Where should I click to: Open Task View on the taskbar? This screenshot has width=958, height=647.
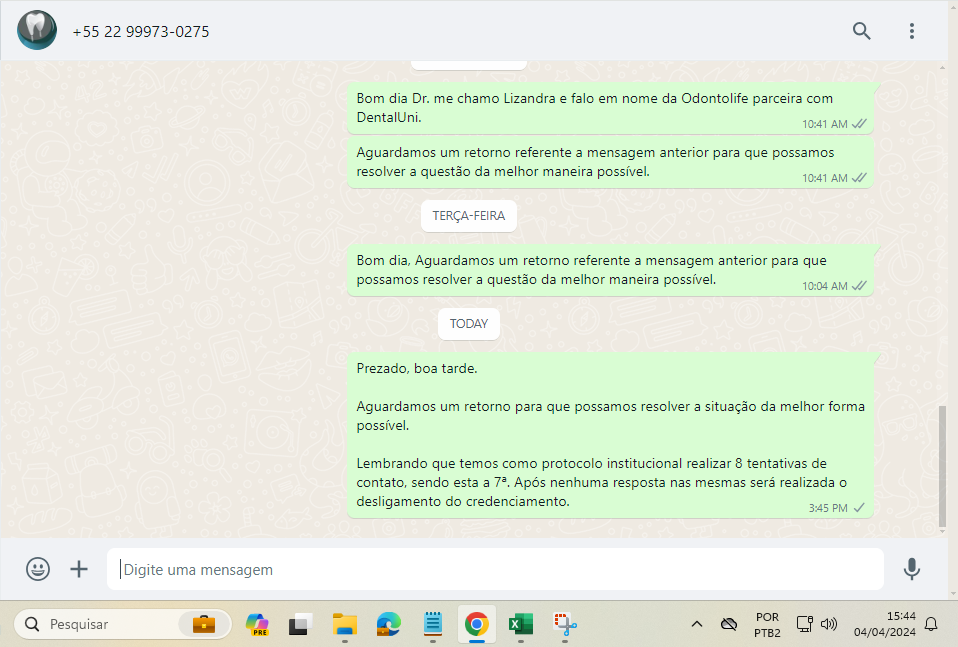click(x=300, y=624)
